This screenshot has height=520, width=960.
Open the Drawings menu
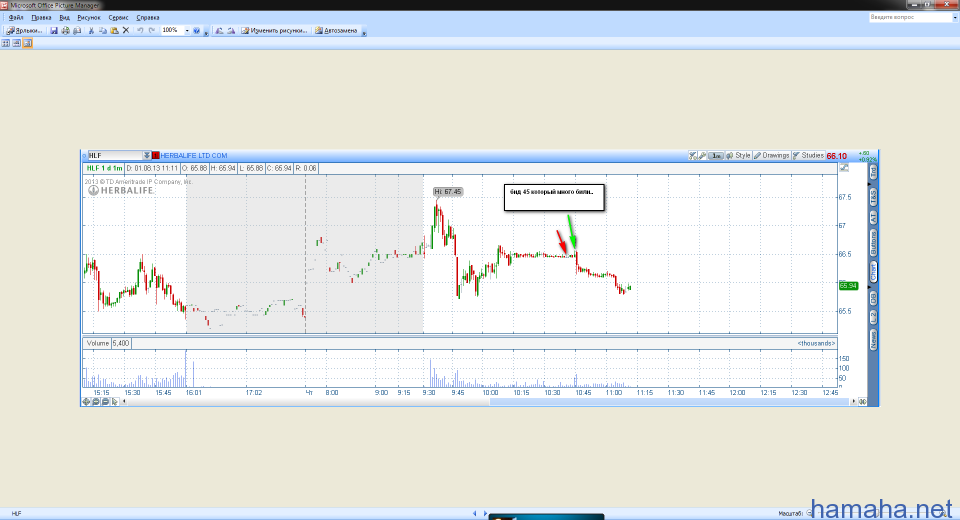(771, 156)
